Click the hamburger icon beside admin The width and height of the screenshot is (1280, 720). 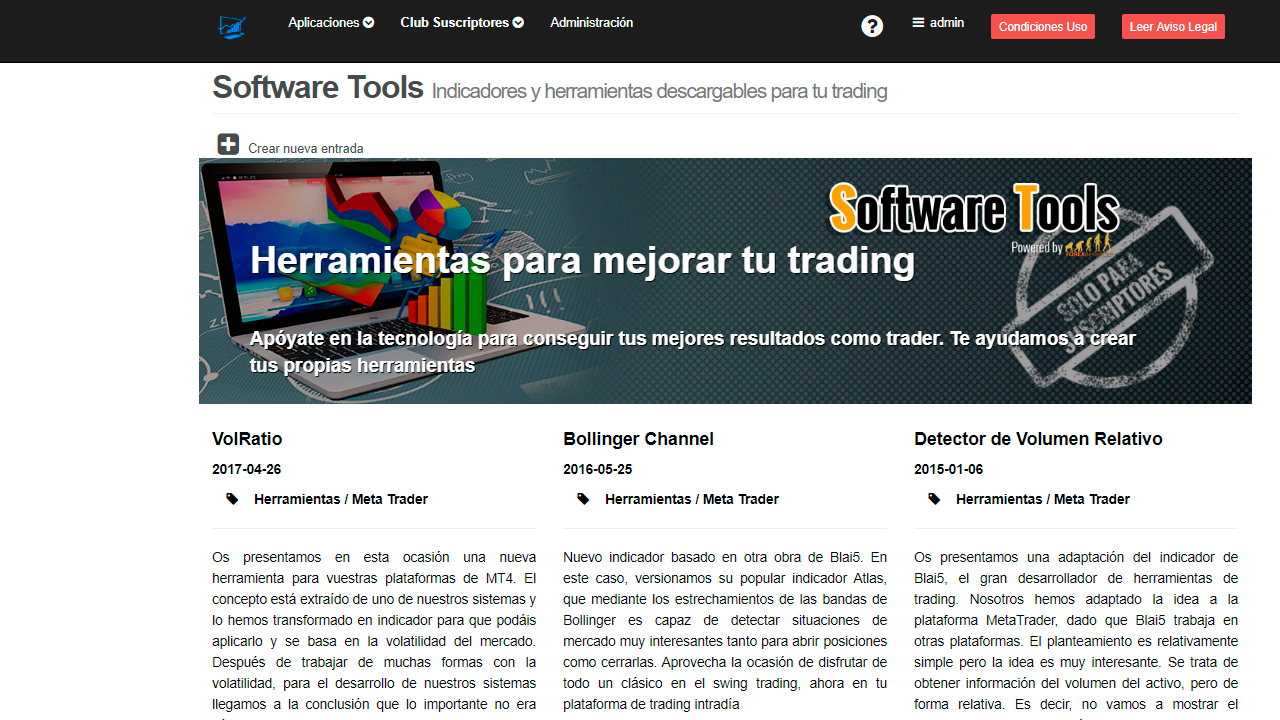click(918, 22)
